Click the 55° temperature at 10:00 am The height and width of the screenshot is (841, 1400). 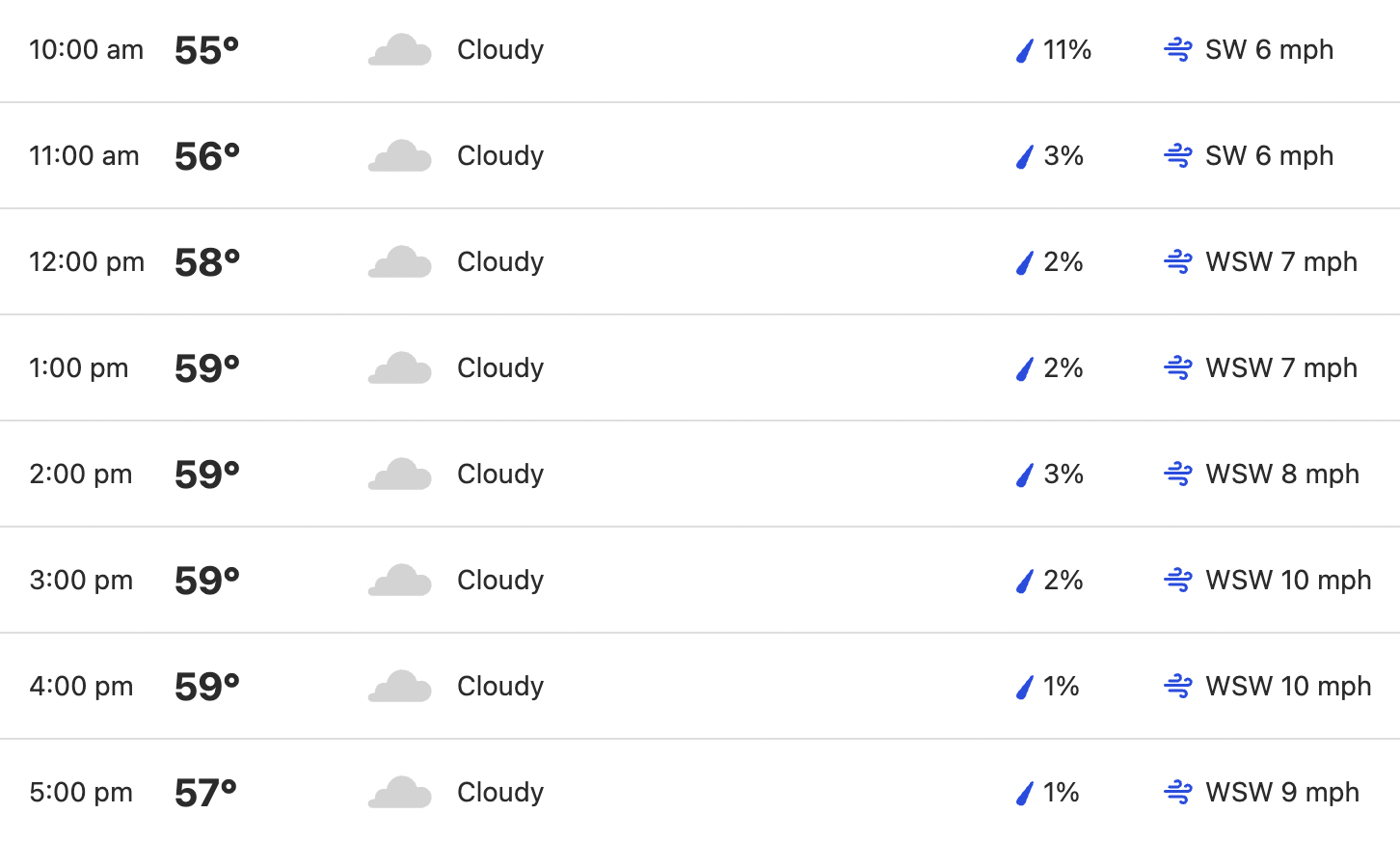pos(207,50)
